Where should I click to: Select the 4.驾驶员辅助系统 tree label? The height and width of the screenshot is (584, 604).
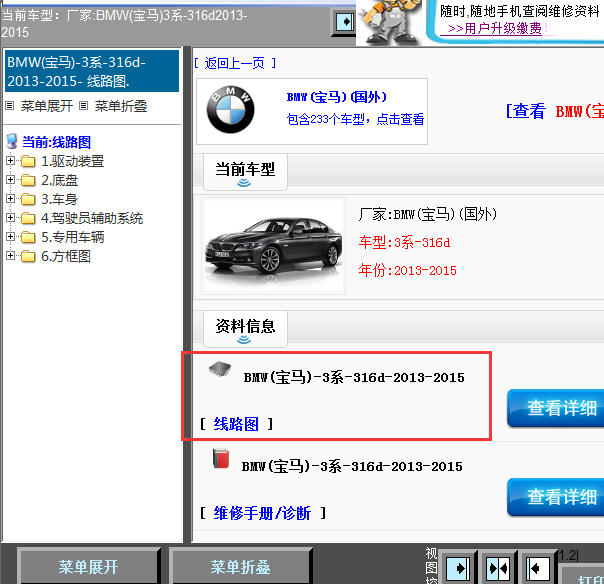92,218
